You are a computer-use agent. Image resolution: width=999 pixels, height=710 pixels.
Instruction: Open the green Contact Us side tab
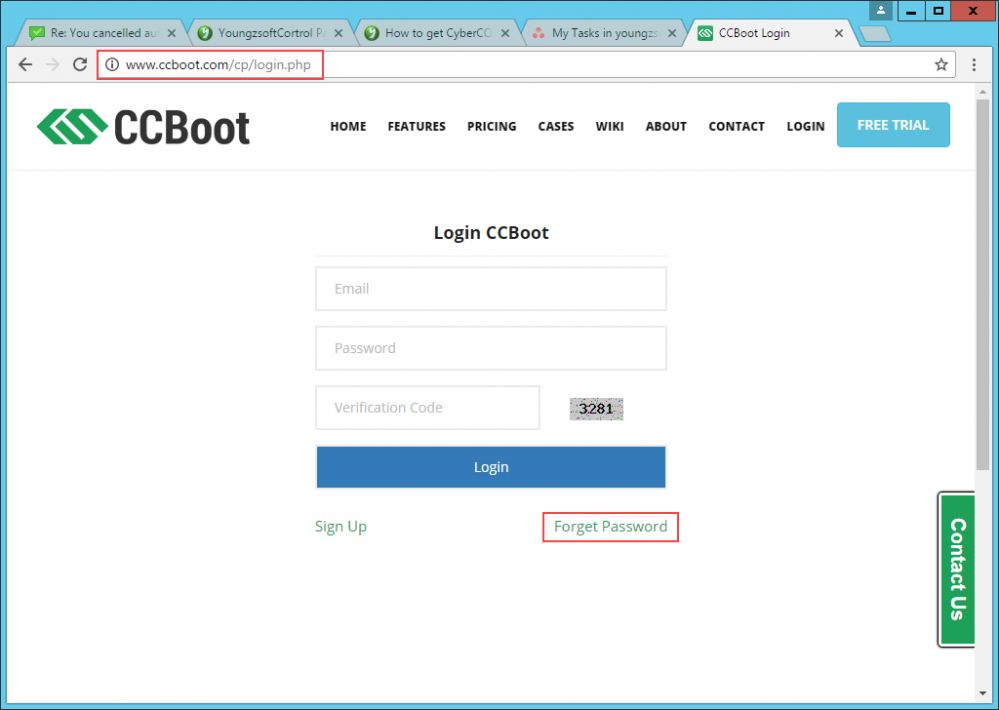point(957,569)
